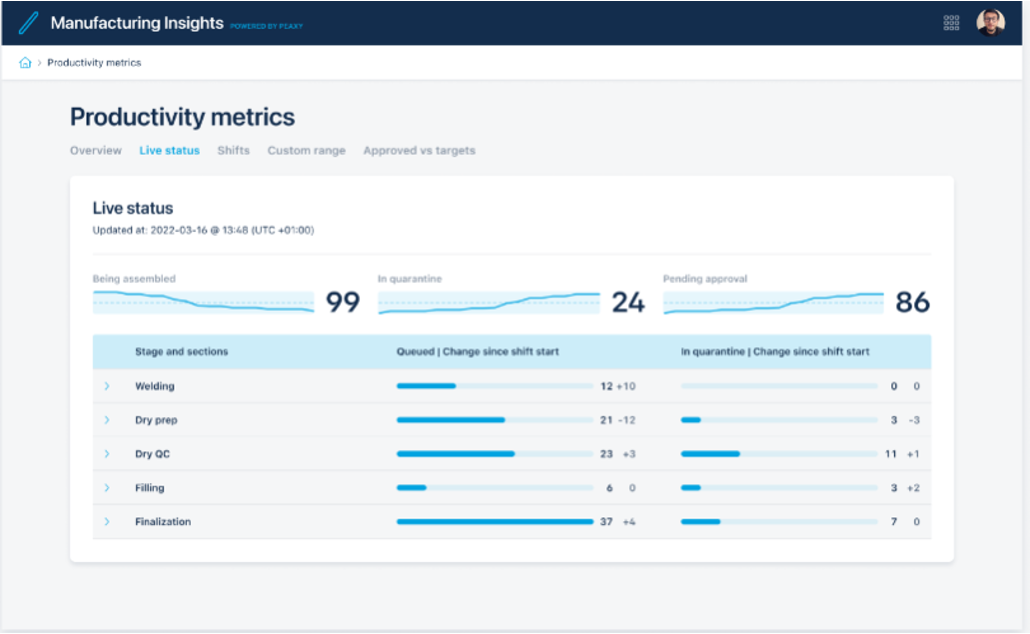Click the Manufacturing Insights title
The image size is (1030, 634).
coord(137,23)
